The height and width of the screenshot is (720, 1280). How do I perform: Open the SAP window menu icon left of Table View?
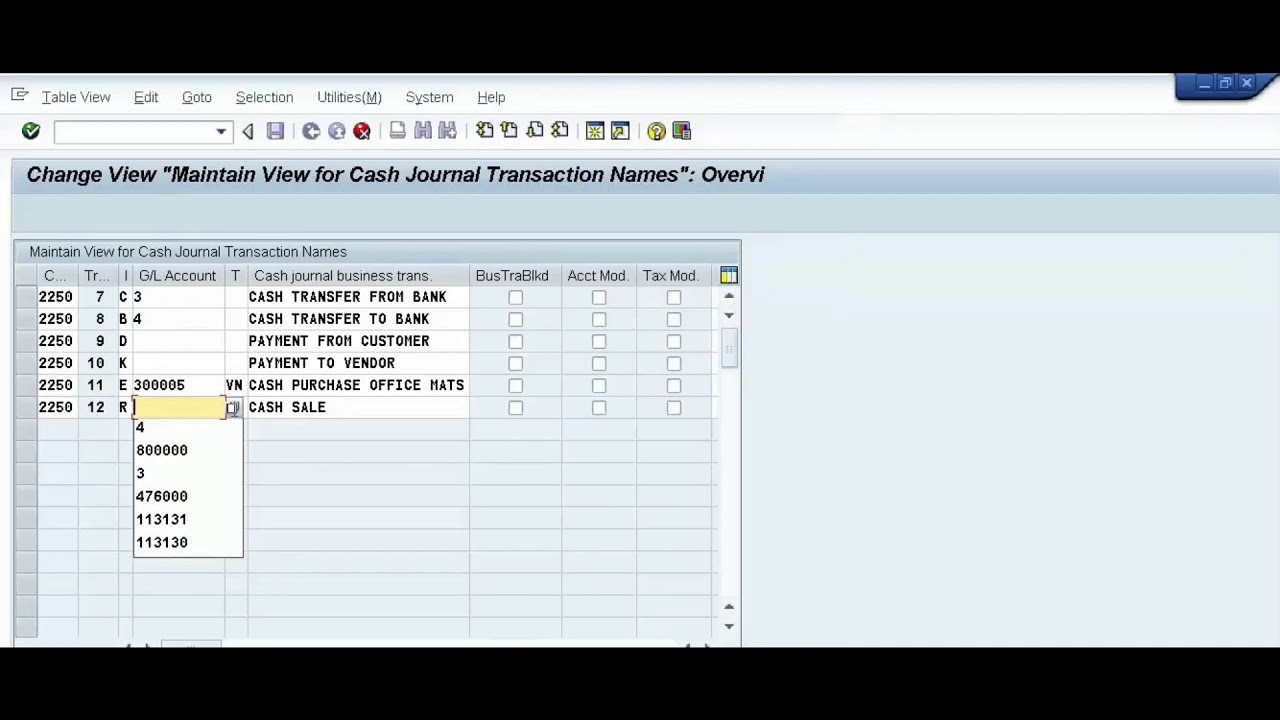click(19, 96)
